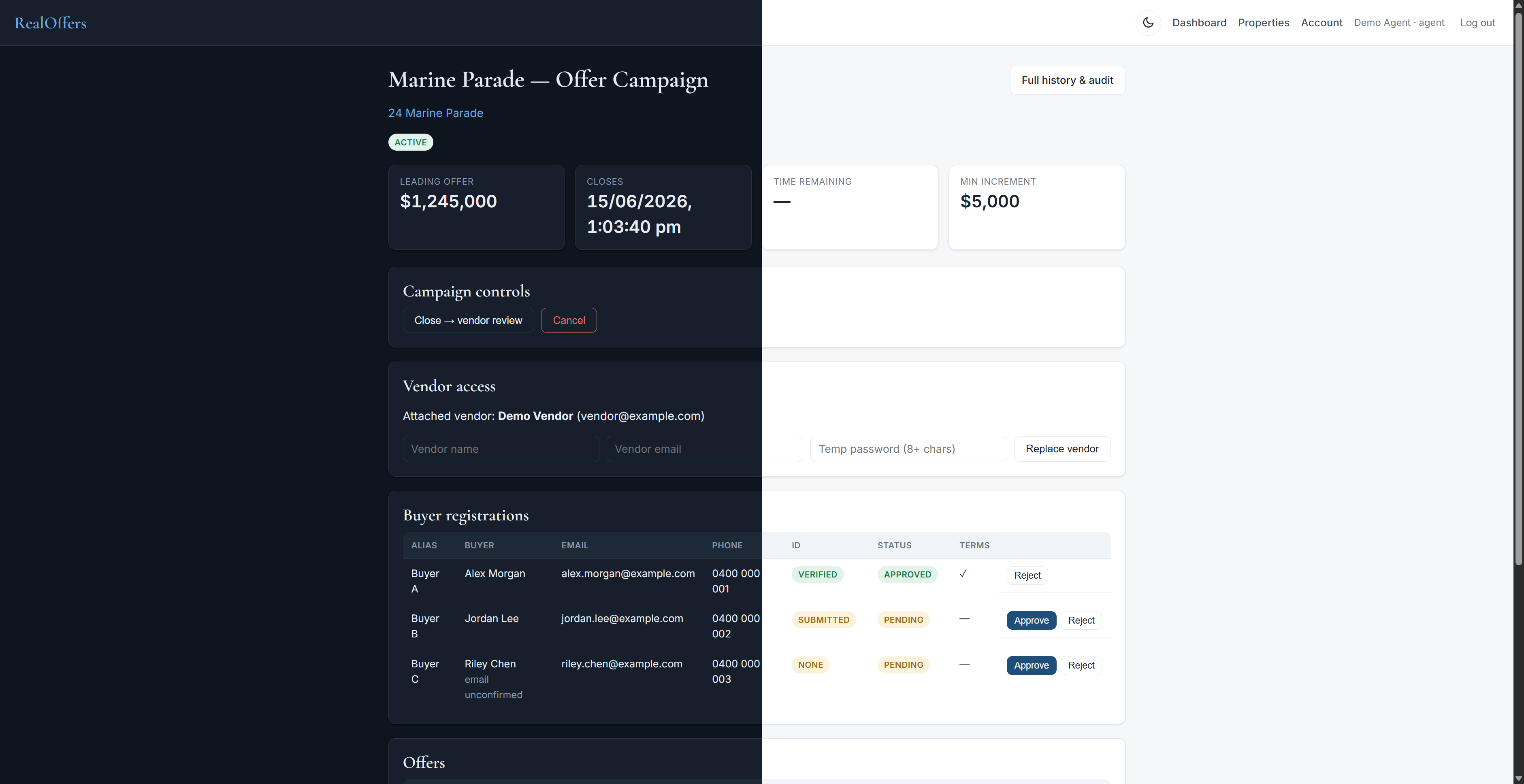The image size is (1524, 784).
Task: Click the Attached vendor: Demo Vendor text
Action: (x=553, y=416)
